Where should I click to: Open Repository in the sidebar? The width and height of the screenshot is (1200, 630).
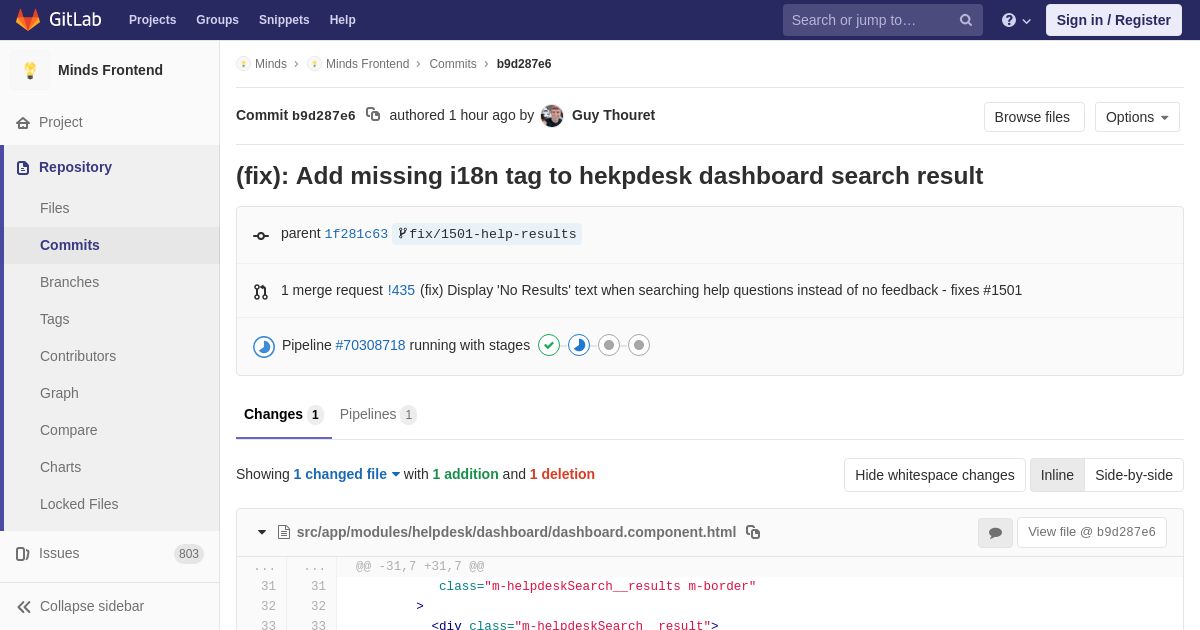(x=110, y=167)
